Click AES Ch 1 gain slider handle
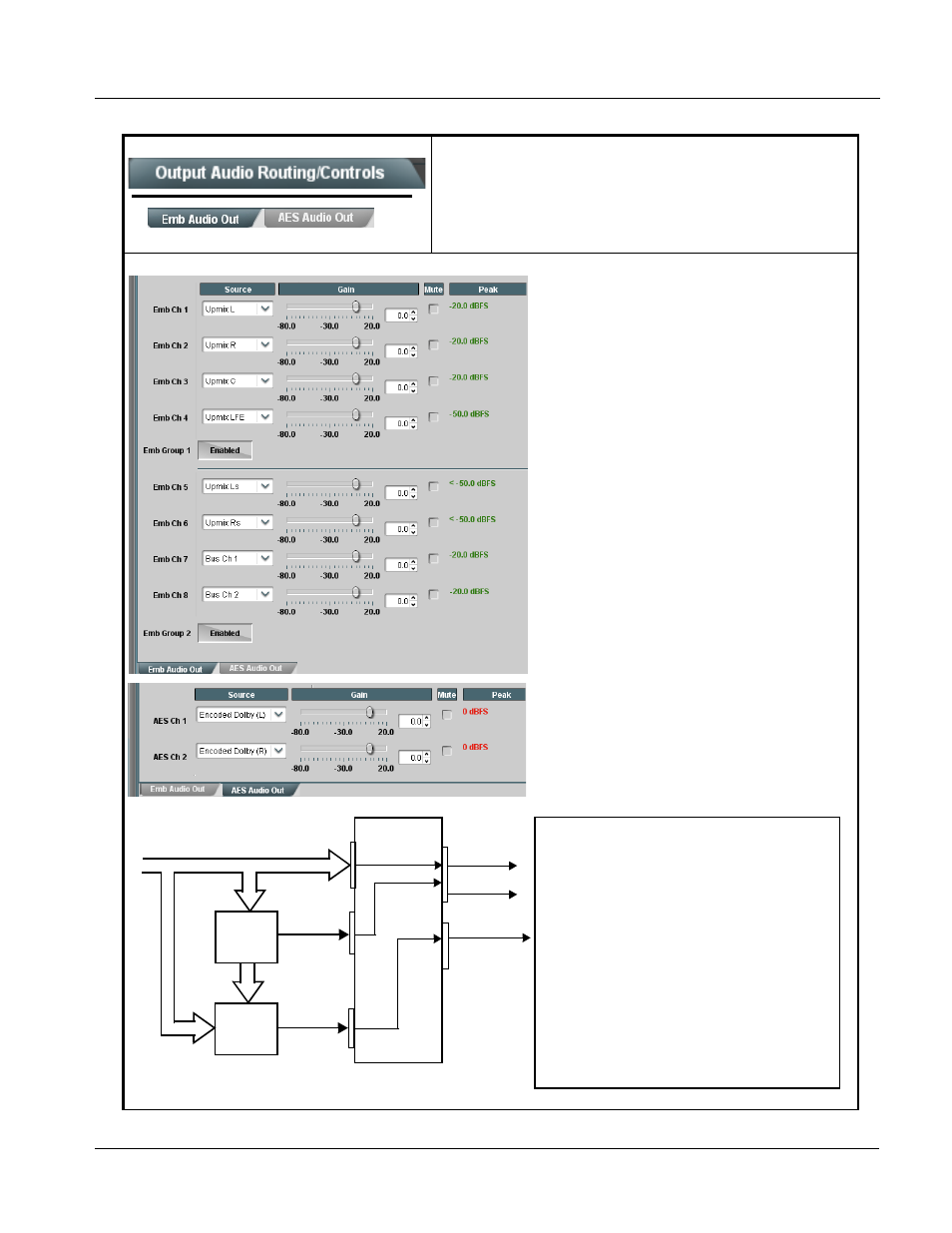The height and width of the screenshot is (1233, 952). coord(370,713)
